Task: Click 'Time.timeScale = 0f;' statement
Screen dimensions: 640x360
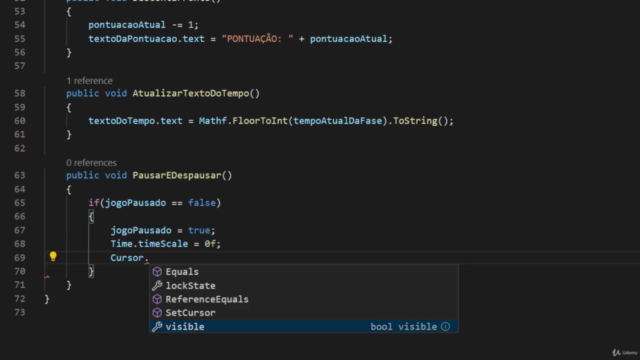Action: [x=166, y=244]
